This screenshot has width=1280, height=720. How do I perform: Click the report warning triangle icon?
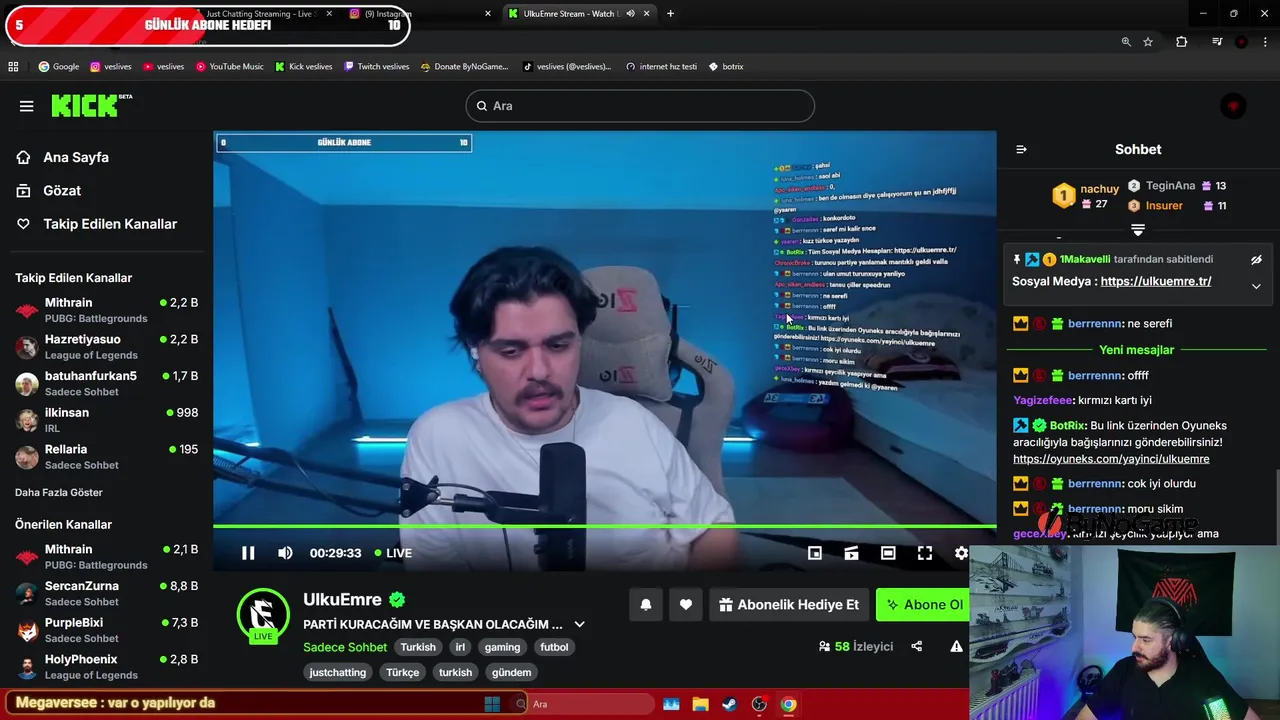tap(957, 646)
